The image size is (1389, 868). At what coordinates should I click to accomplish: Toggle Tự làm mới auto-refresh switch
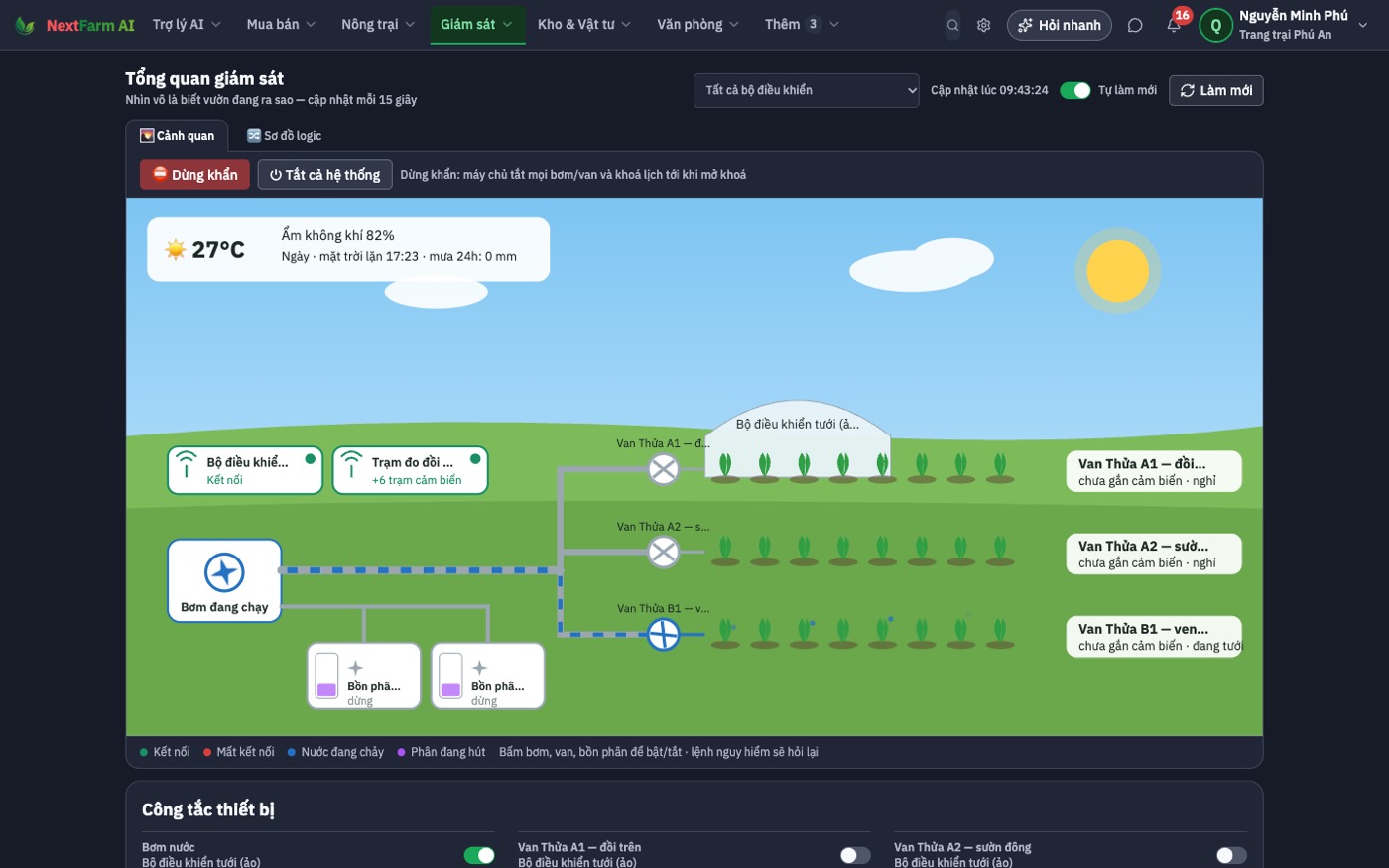tap(1074, 90)
